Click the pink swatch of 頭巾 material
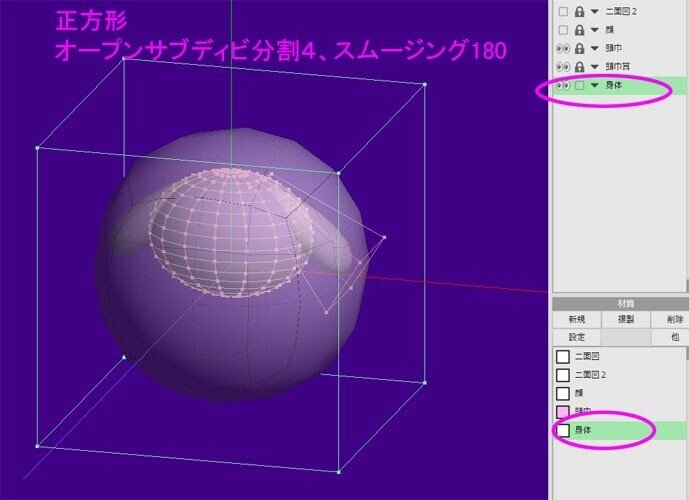 (563, 412)
